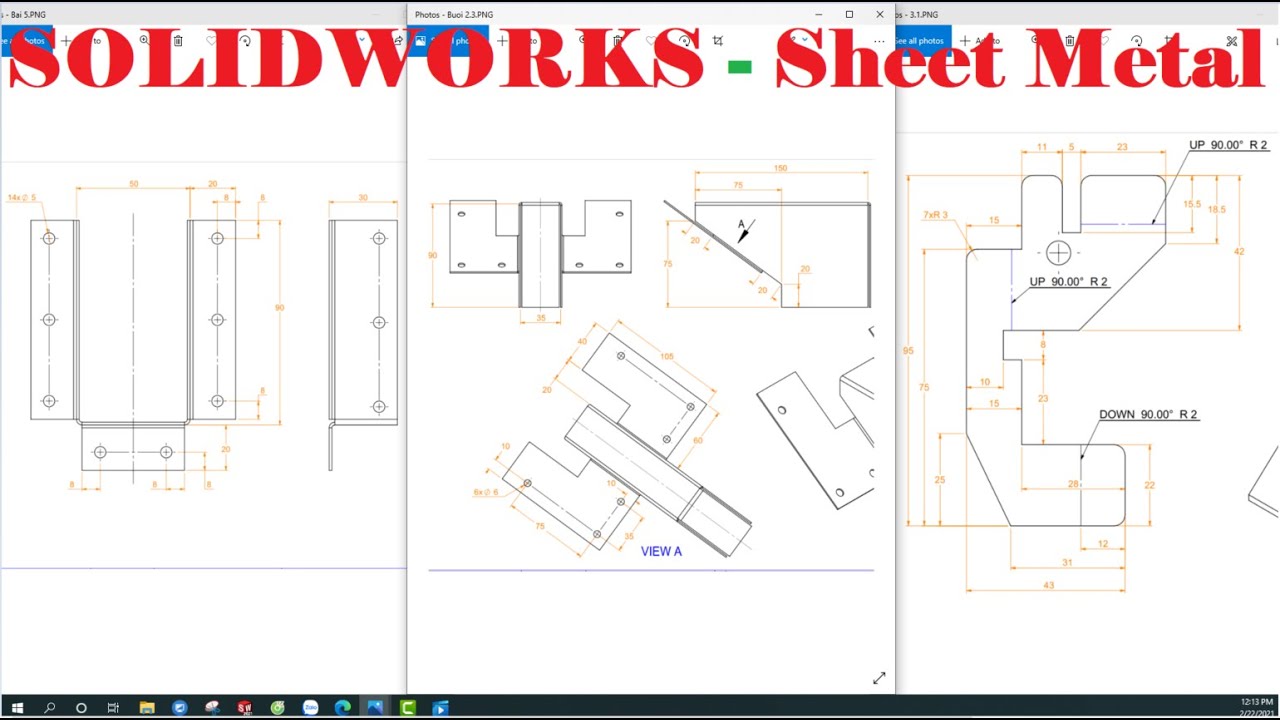Open Movies & TV icon on taskbar

pos(440,708)
